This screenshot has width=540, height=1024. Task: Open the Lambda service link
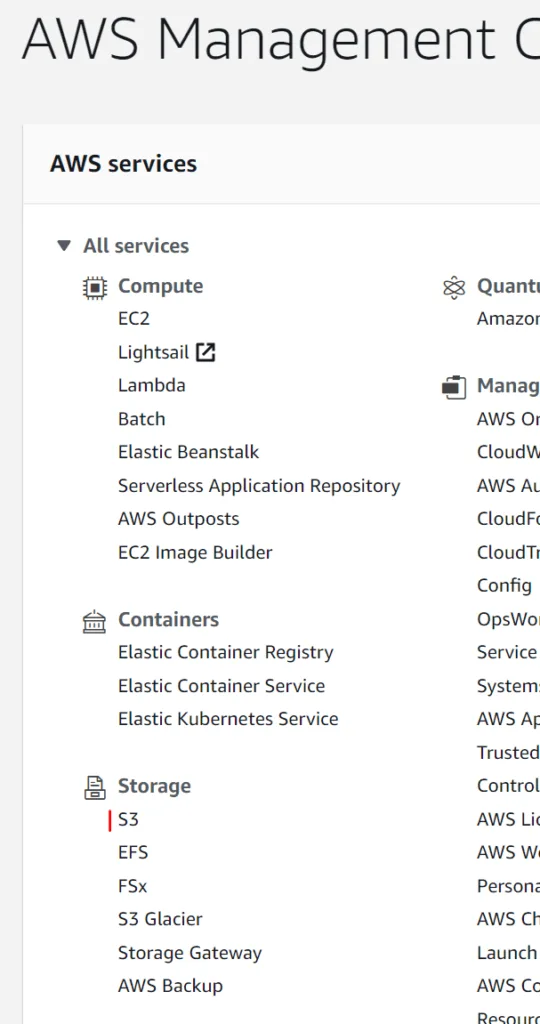click(151, 385)
